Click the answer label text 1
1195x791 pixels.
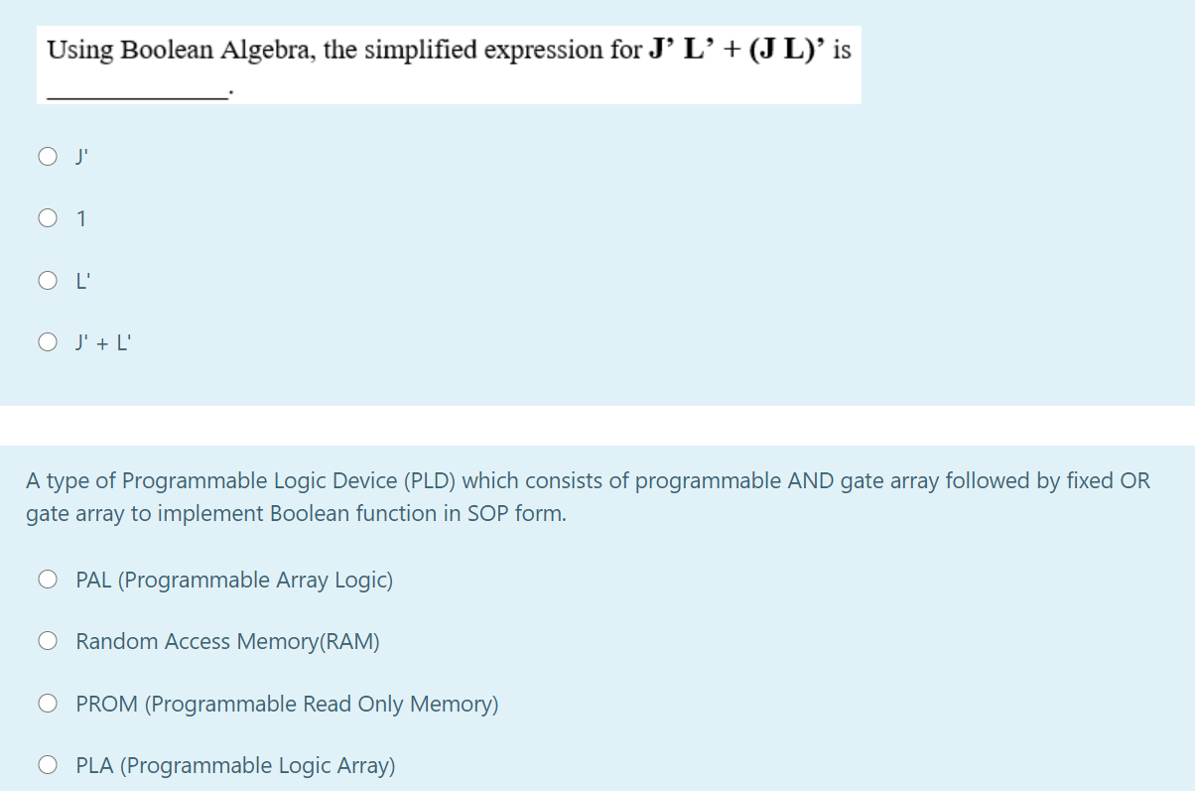(x=80, y=218)
